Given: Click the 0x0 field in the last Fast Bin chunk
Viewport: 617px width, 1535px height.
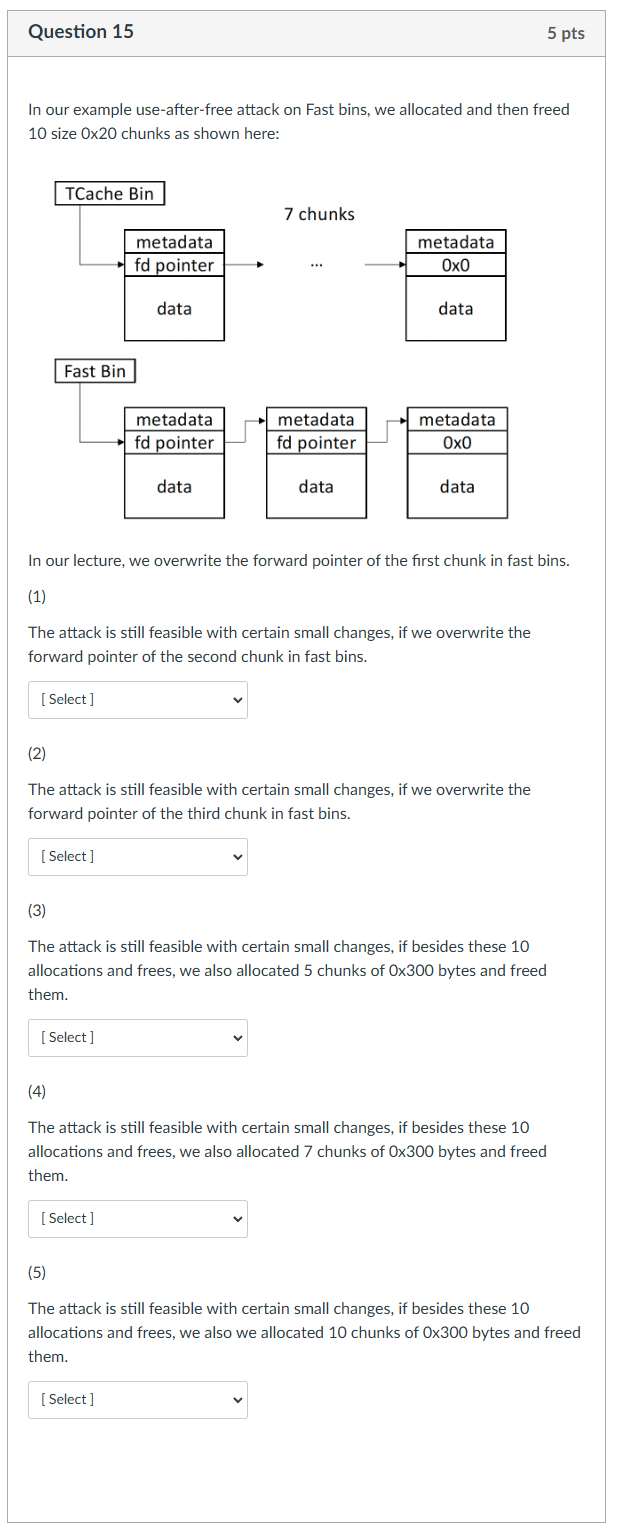Looking at the screenshot, I should [457, 443].
